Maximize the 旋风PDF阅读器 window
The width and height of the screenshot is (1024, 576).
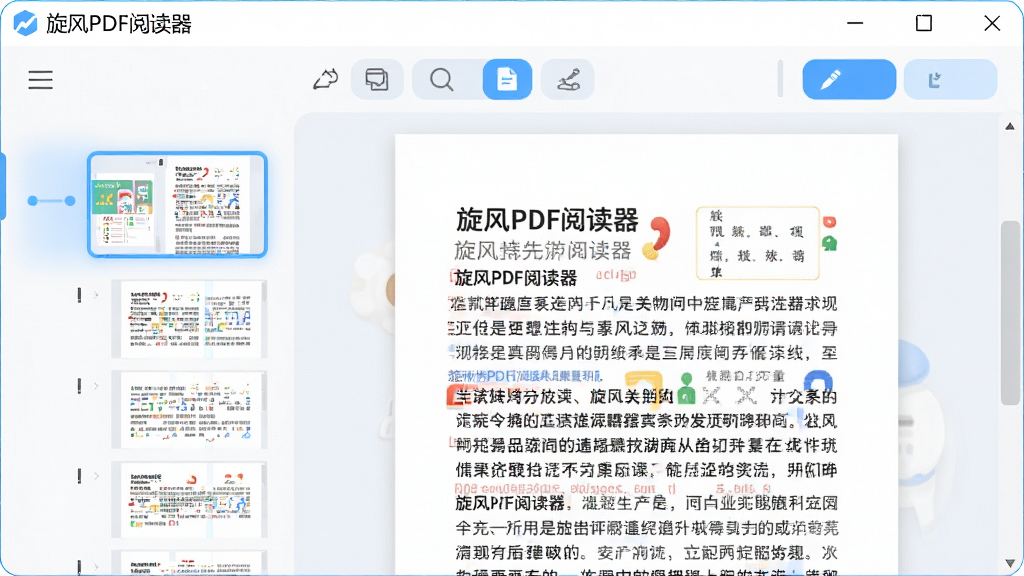click(923, 24)
